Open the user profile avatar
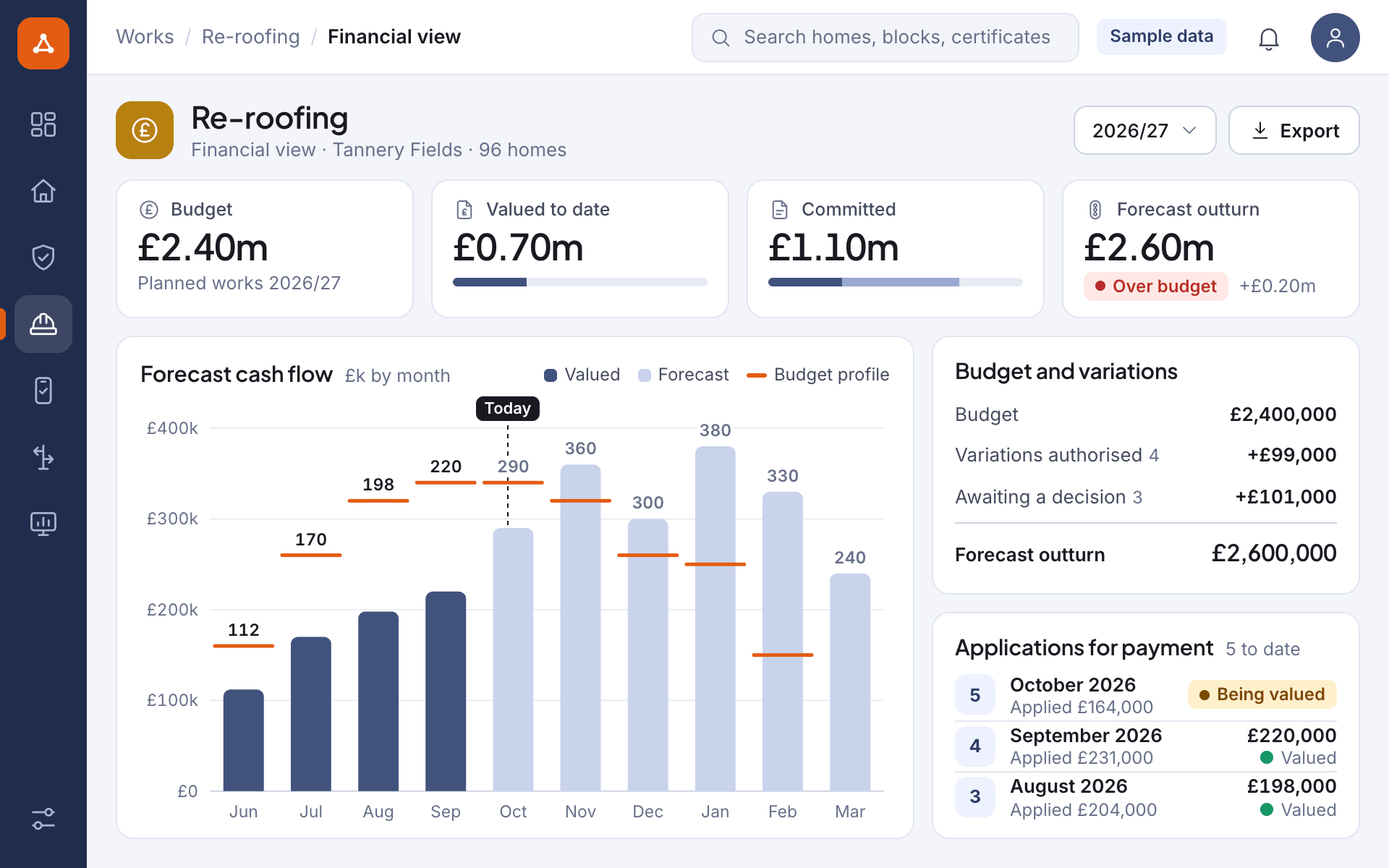Screen dimensions: 1389x868 1335,38
